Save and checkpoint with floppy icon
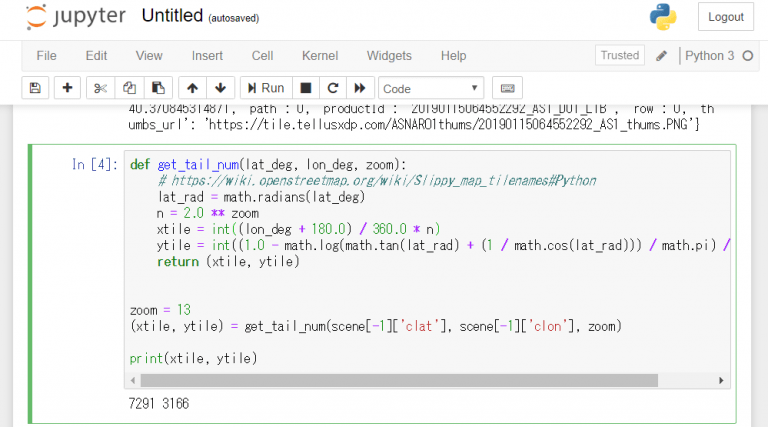Viewport: 768px width, 427px height. (x=35, y=88)
